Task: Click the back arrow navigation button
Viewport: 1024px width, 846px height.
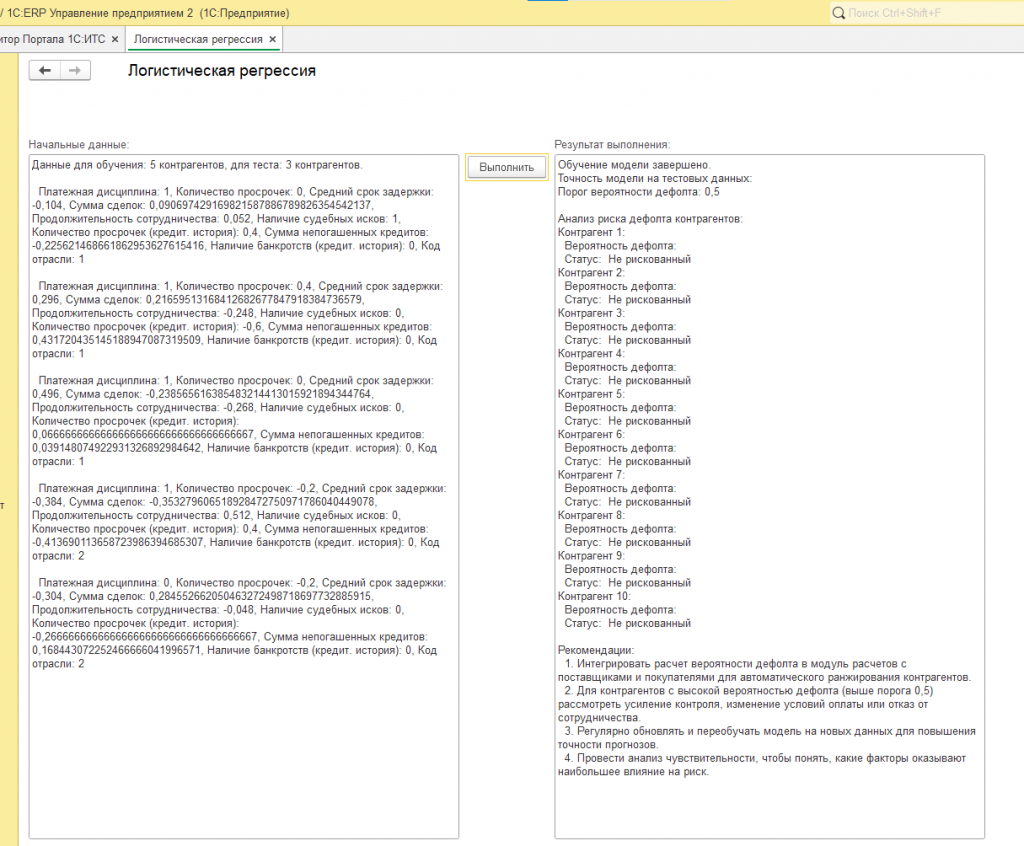Action: (44, 71)
